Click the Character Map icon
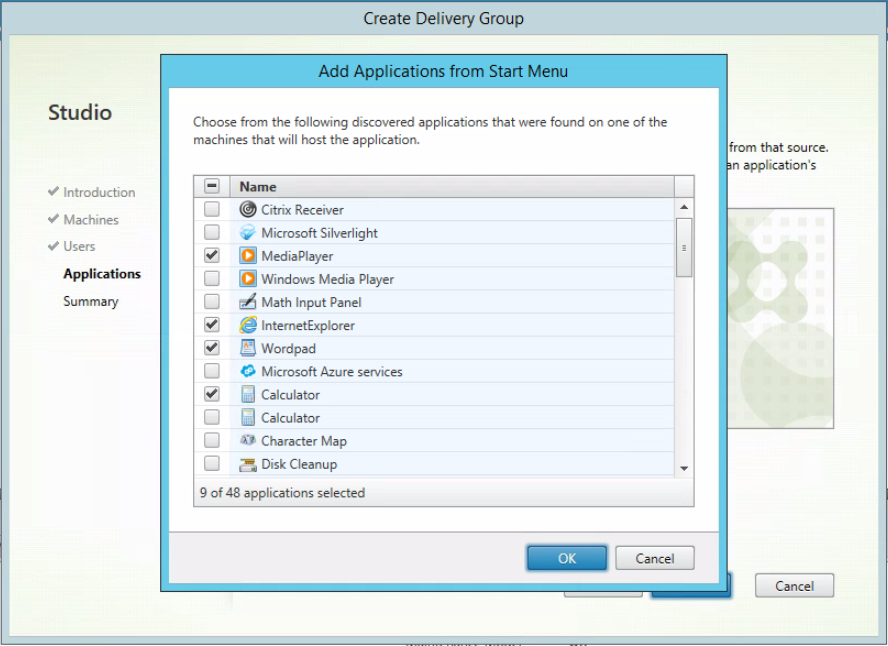Image resolution: width=888 pixels, height=646 pixels. (x=247, y=440)
